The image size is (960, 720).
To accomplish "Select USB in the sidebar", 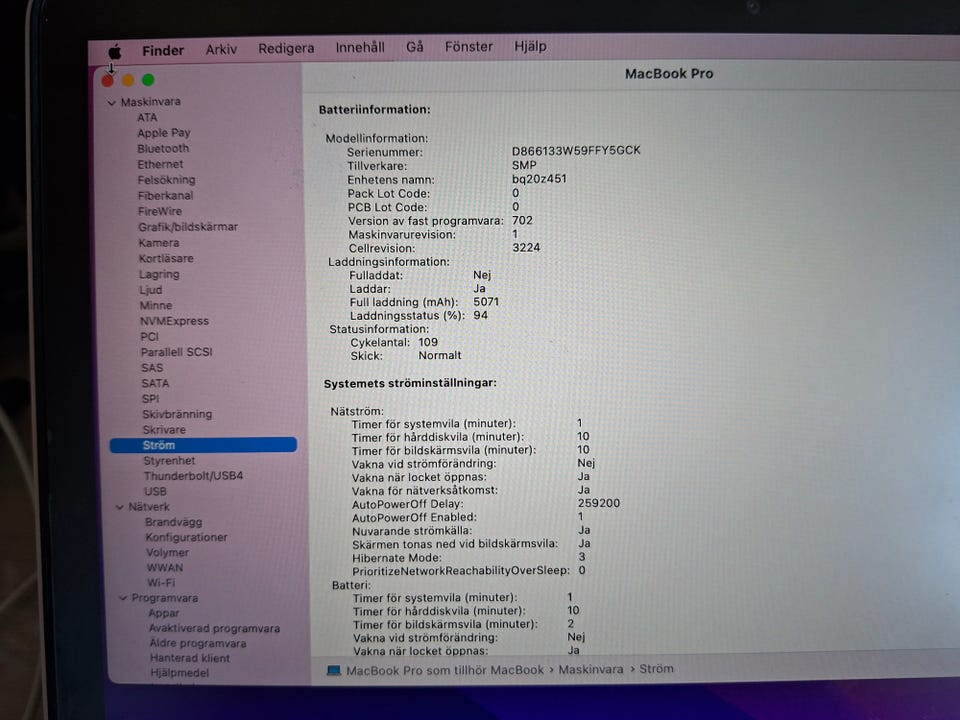I will click(155, 492).
